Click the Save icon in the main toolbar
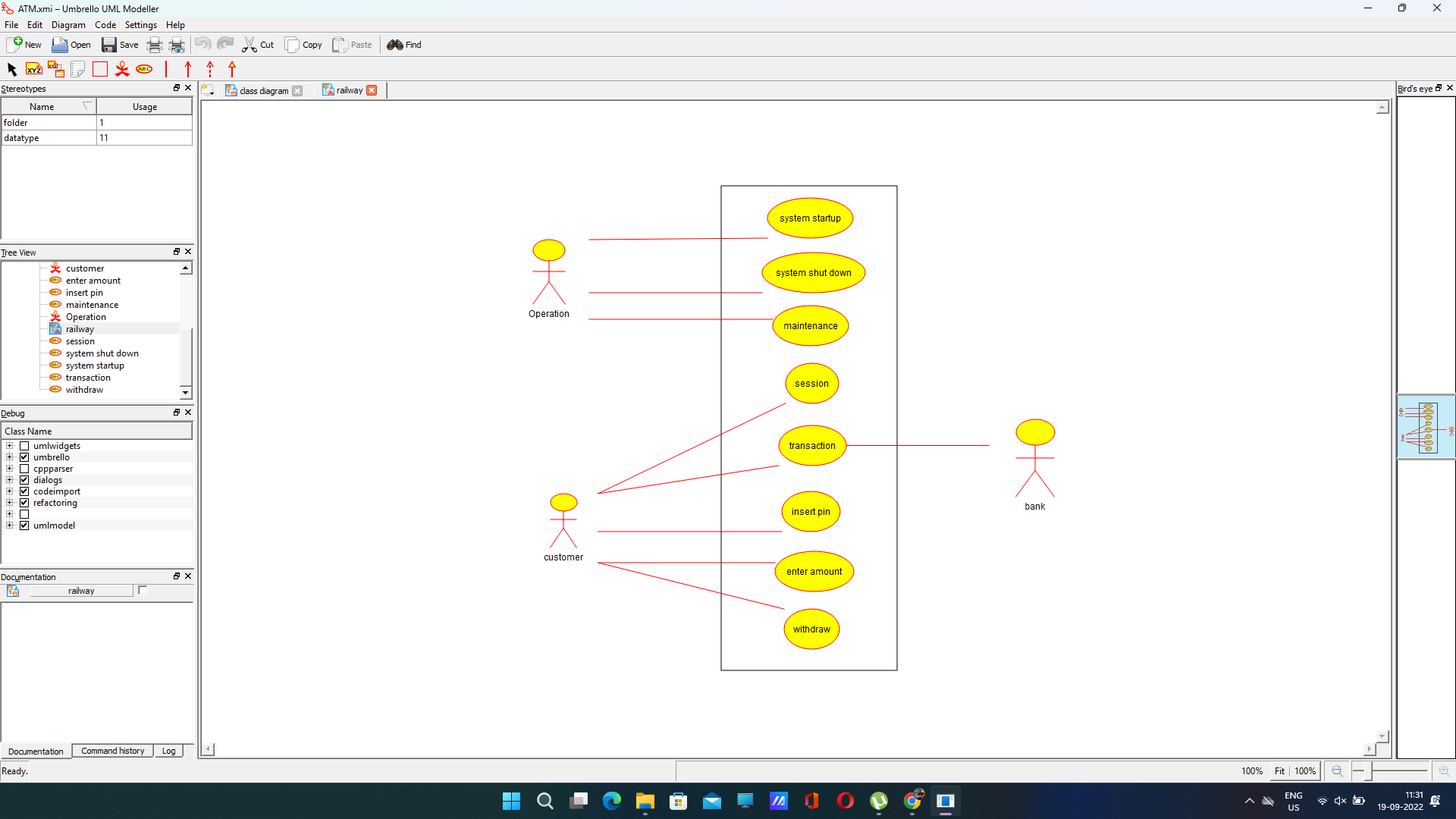Screen dimensions: 1456x819 (110, 45)
